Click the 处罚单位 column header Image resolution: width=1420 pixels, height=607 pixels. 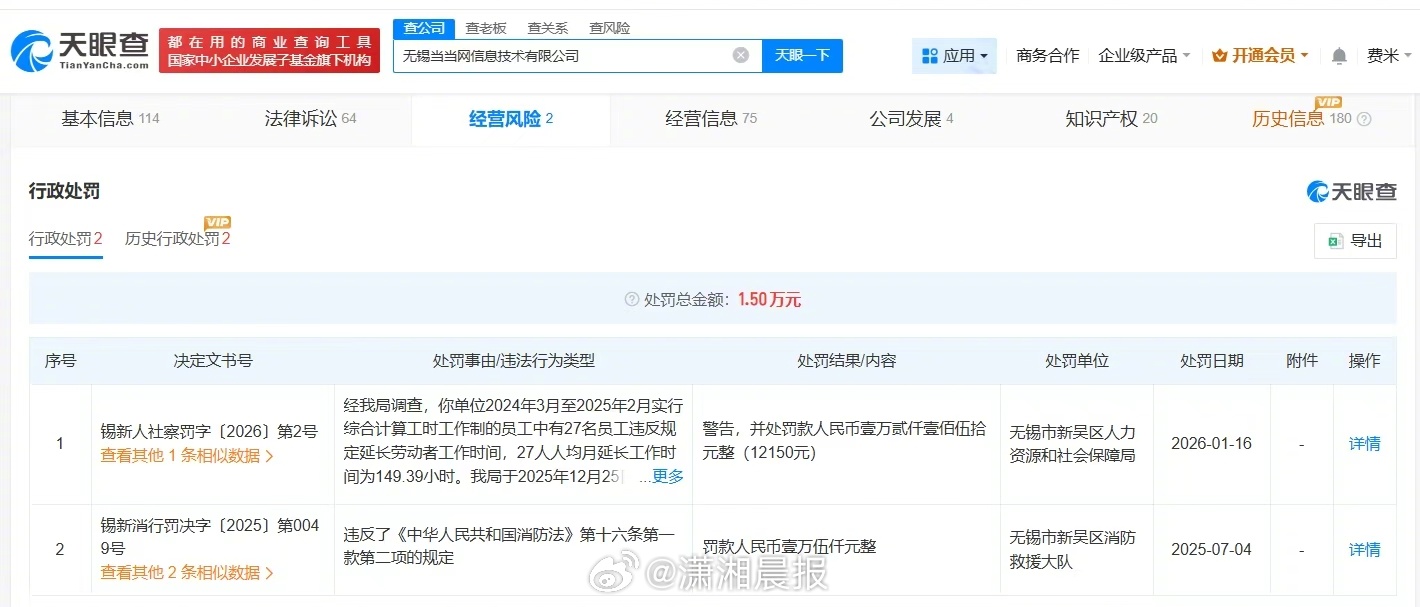pos(1077,361)
